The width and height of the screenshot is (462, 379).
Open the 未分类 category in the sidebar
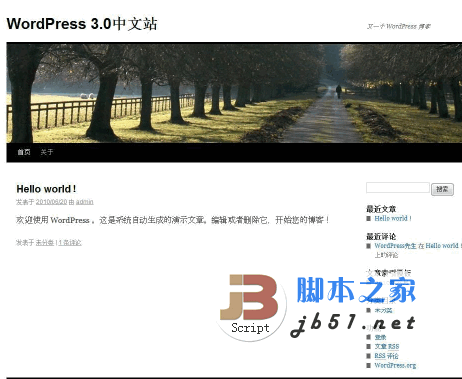point(383,310)
